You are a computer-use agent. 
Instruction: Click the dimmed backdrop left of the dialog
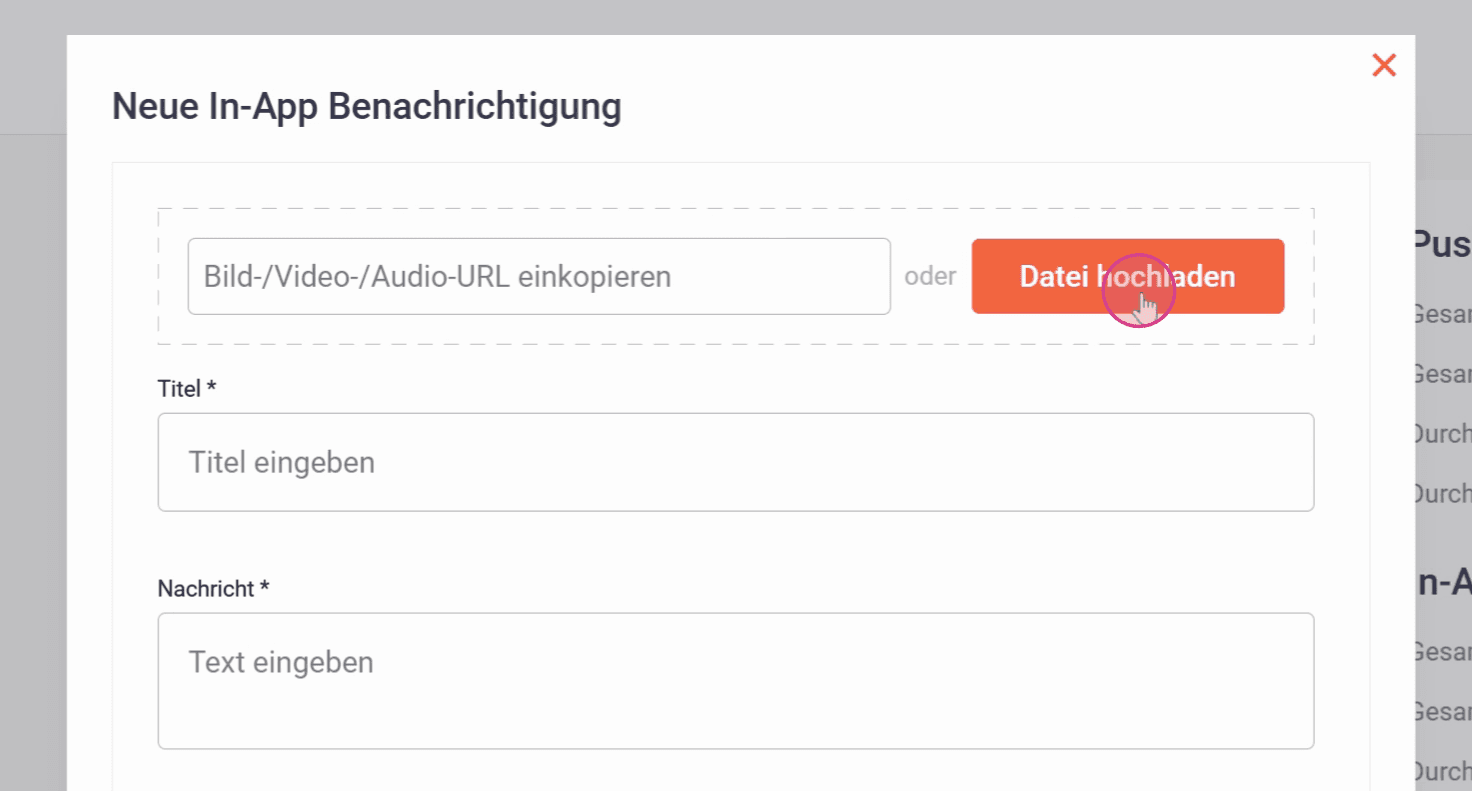point(33,450)
